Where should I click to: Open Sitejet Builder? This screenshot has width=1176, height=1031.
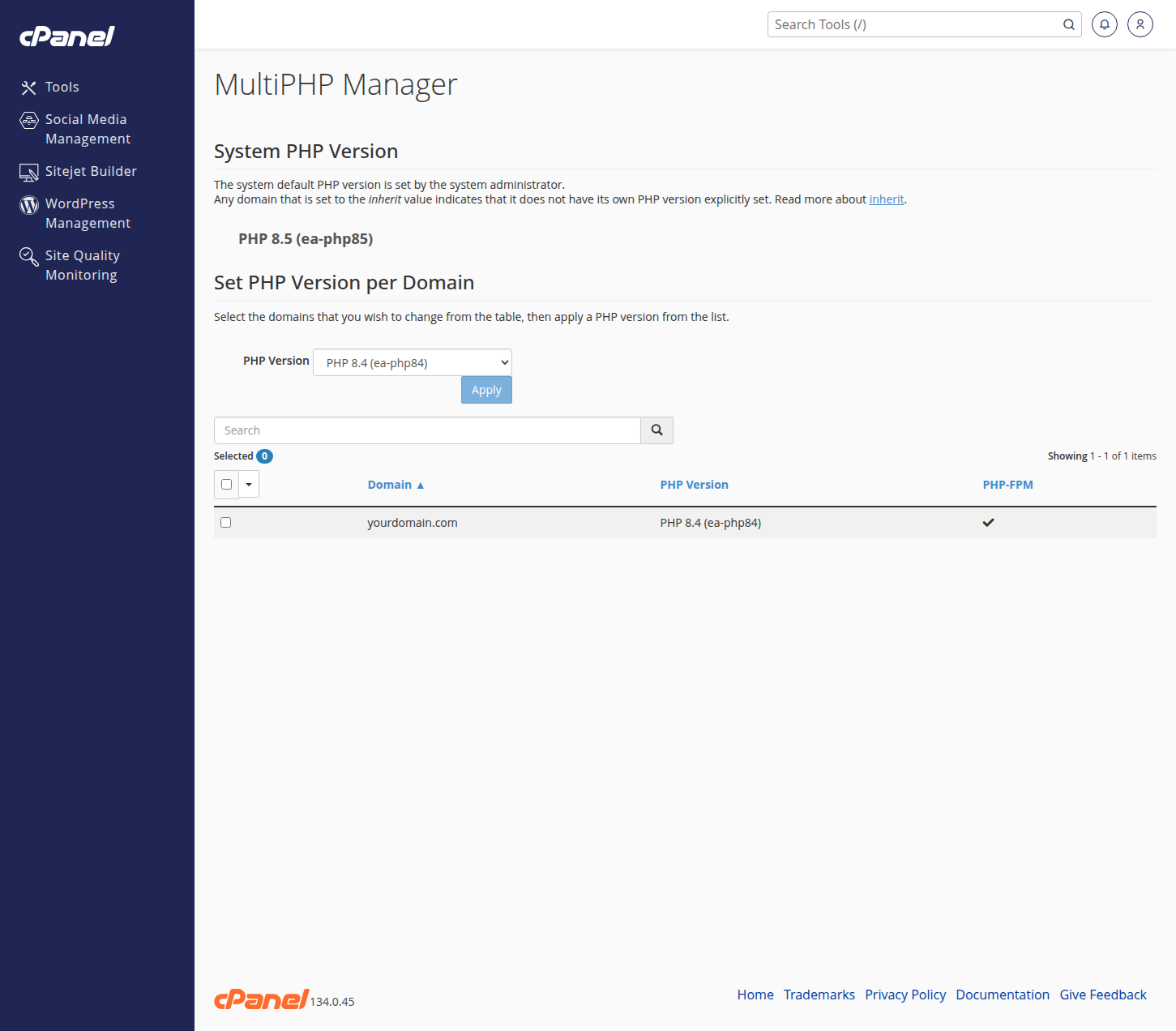pyautogui.click(x=91, y=171)
